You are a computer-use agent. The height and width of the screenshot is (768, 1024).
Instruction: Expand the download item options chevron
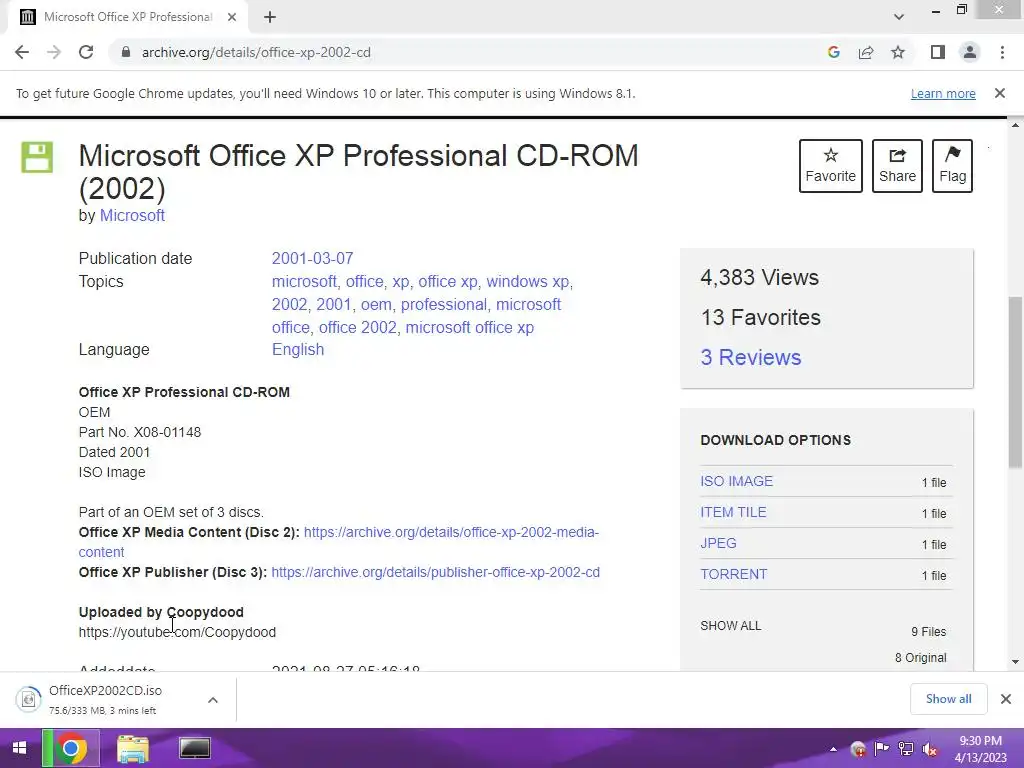[x=213, y=700]
